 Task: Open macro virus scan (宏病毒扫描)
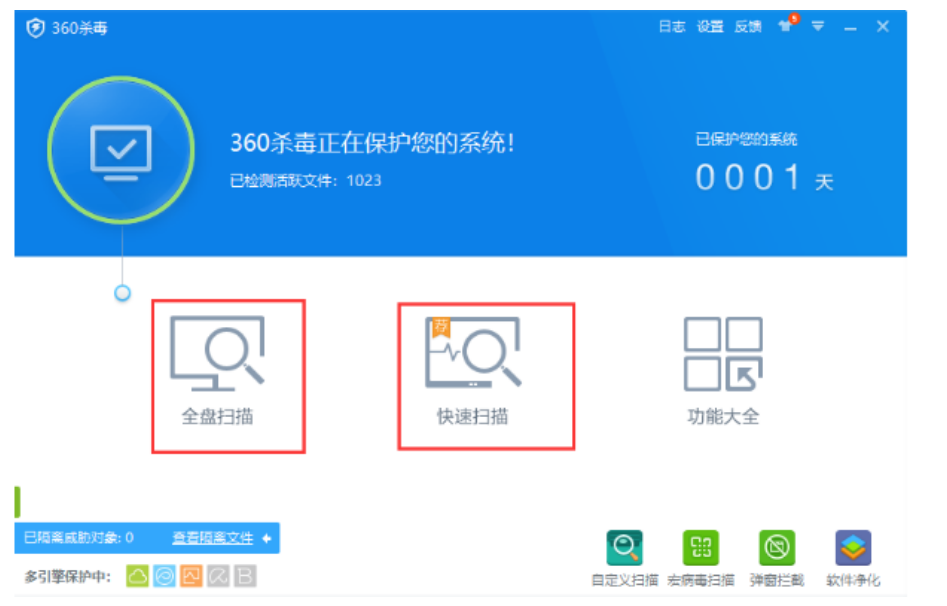[x=700, y=557]
